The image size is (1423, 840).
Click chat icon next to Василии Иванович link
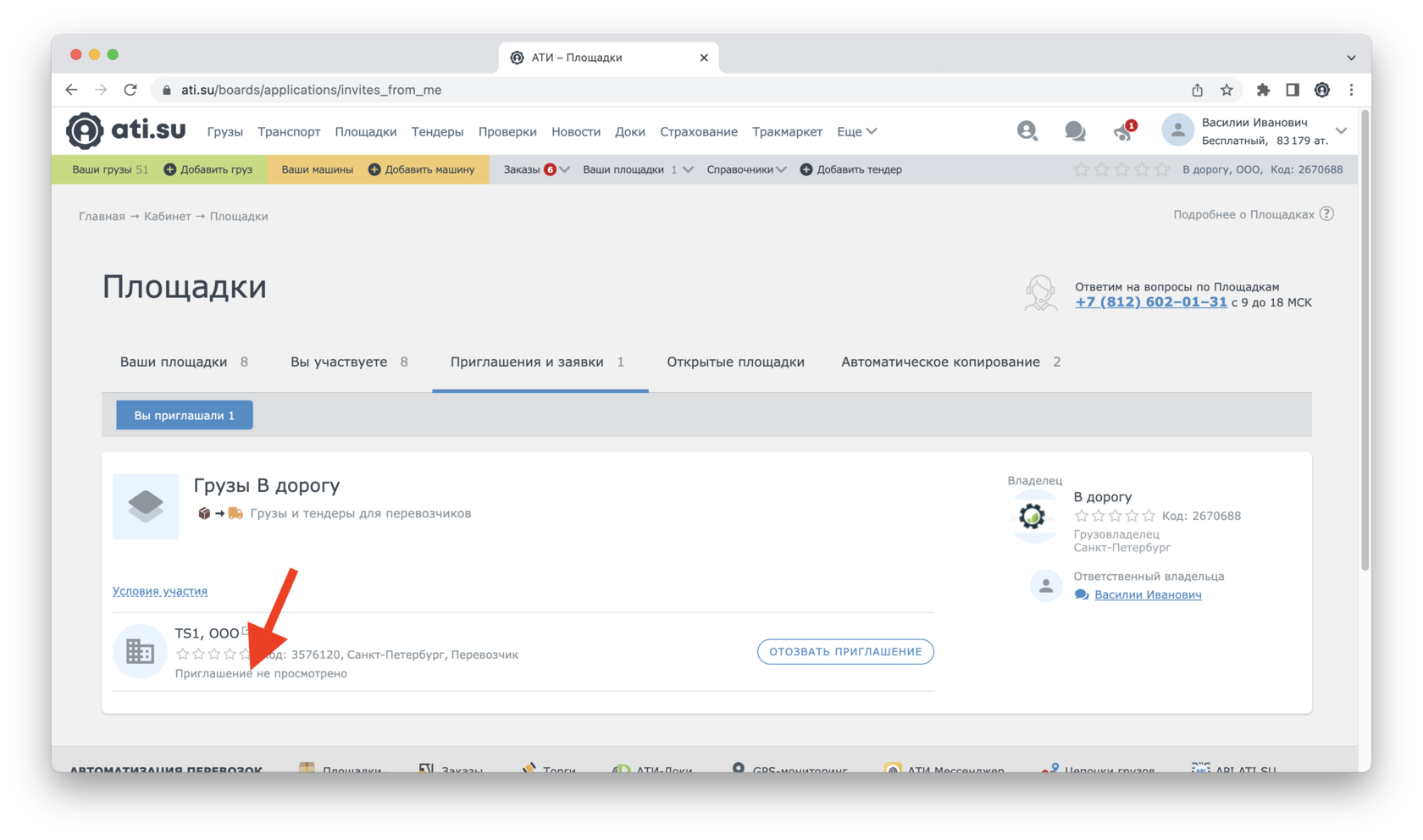1082,594
